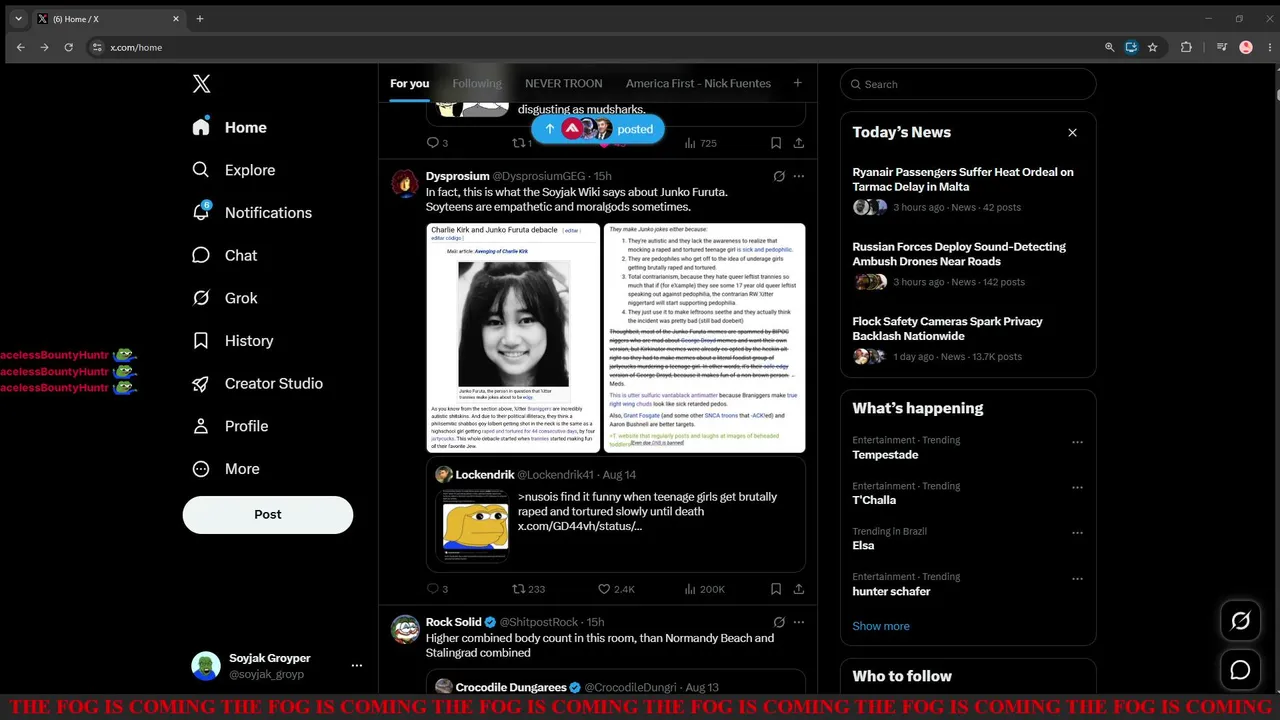The height and width of the screenshot is (720, 1280).
Task: Open the left wiki image in Dysprosium's post
Action: point(513,338)
